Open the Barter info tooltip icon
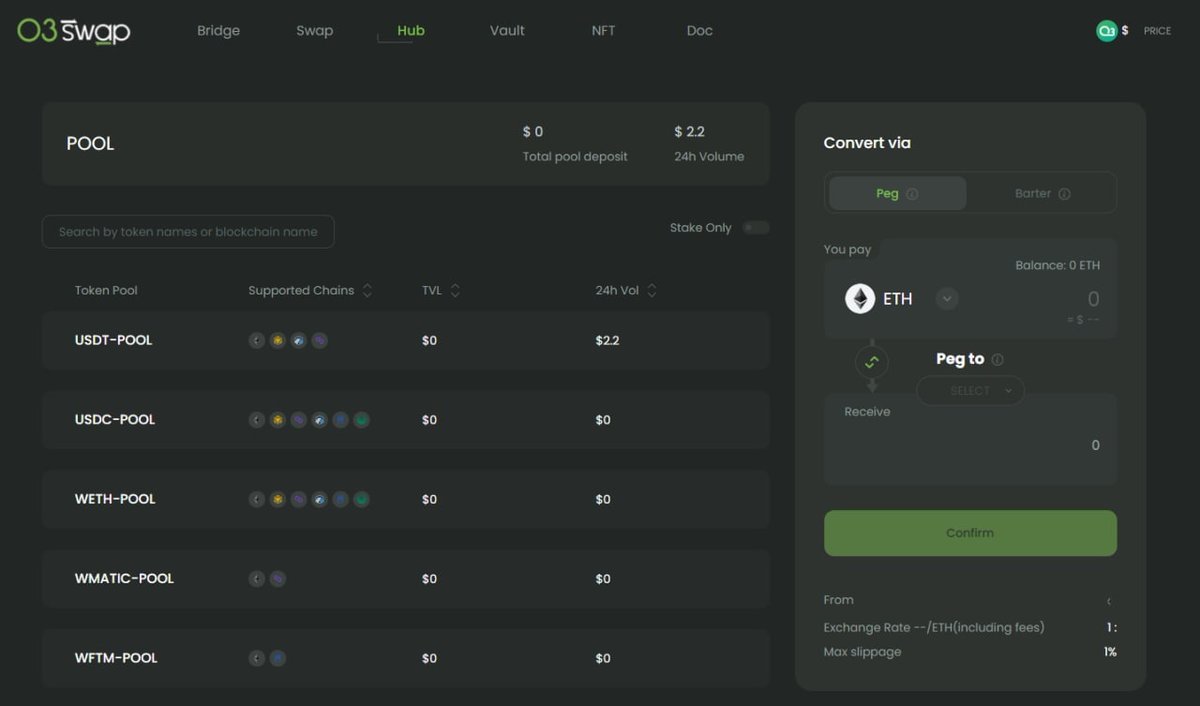 (x=1064, y=194)
